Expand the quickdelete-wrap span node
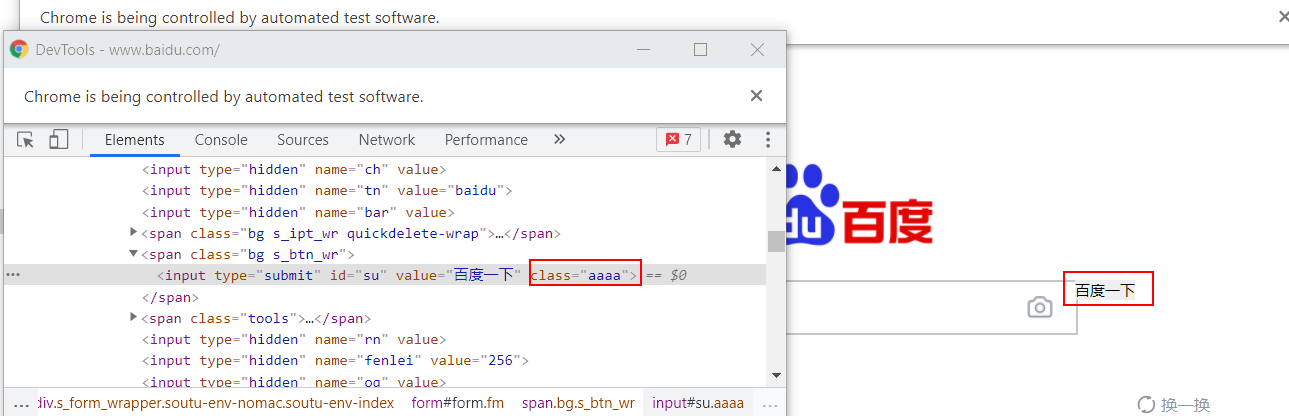Image resolution: width=1289 pixels, height=416 pixels. [x=134, y=233]
